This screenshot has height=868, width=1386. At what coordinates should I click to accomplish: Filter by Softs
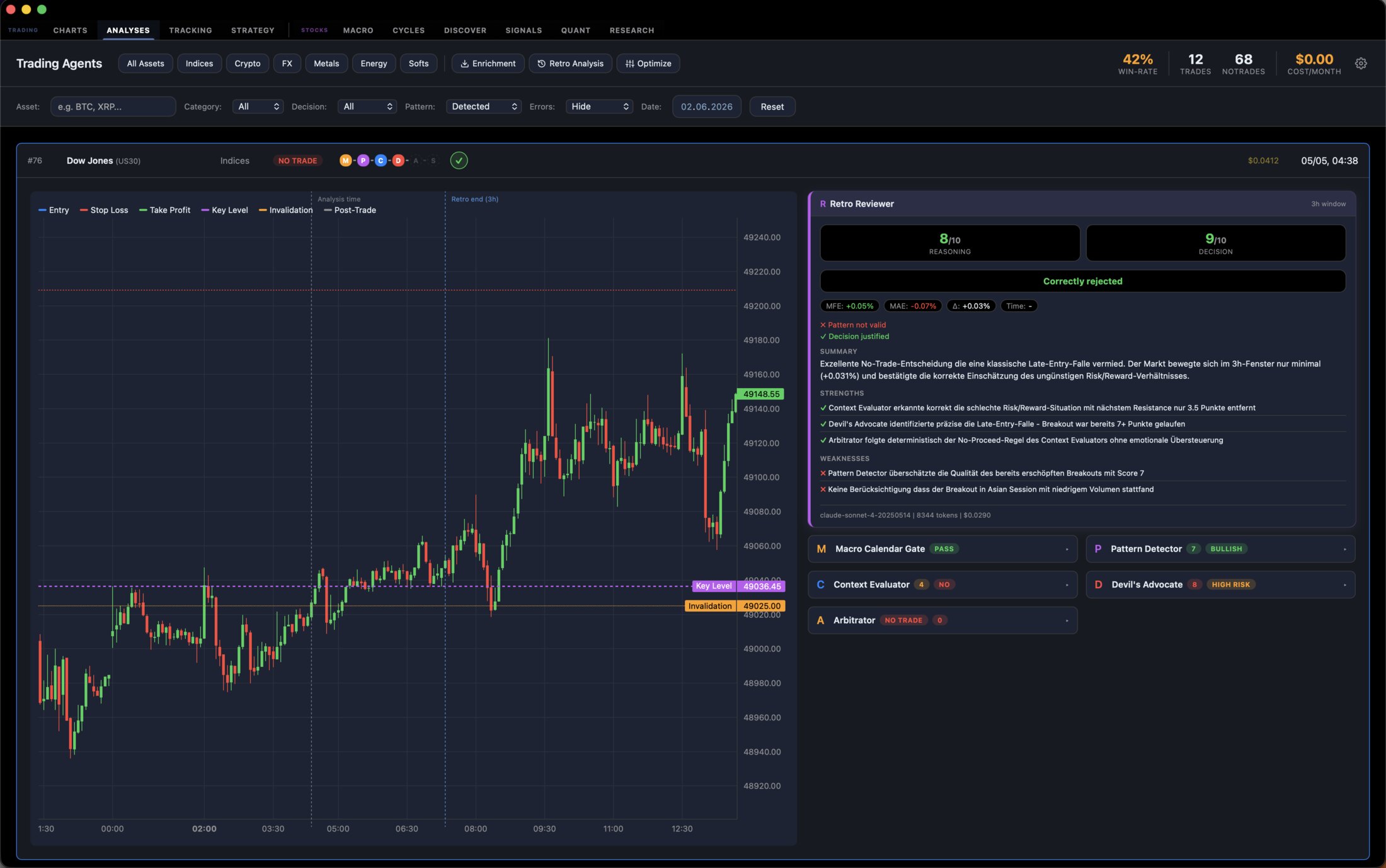click(x=418, y=64)
